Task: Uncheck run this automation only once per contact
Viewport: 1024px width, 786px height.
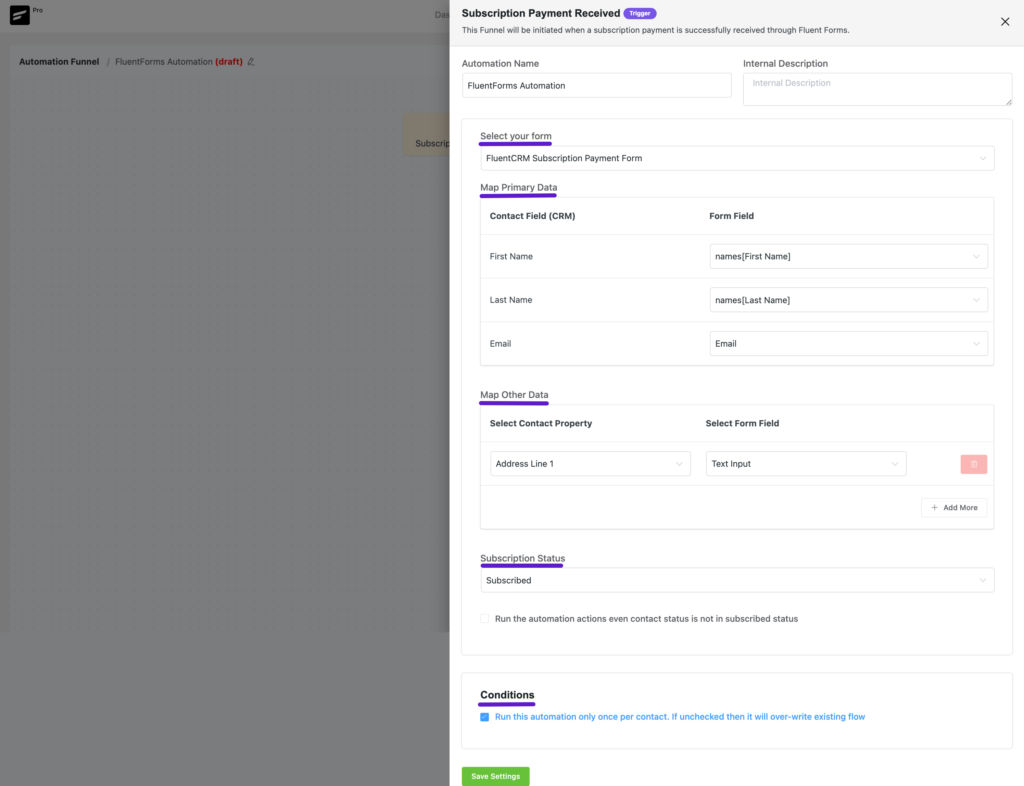Action: click(x=484, y=716)
